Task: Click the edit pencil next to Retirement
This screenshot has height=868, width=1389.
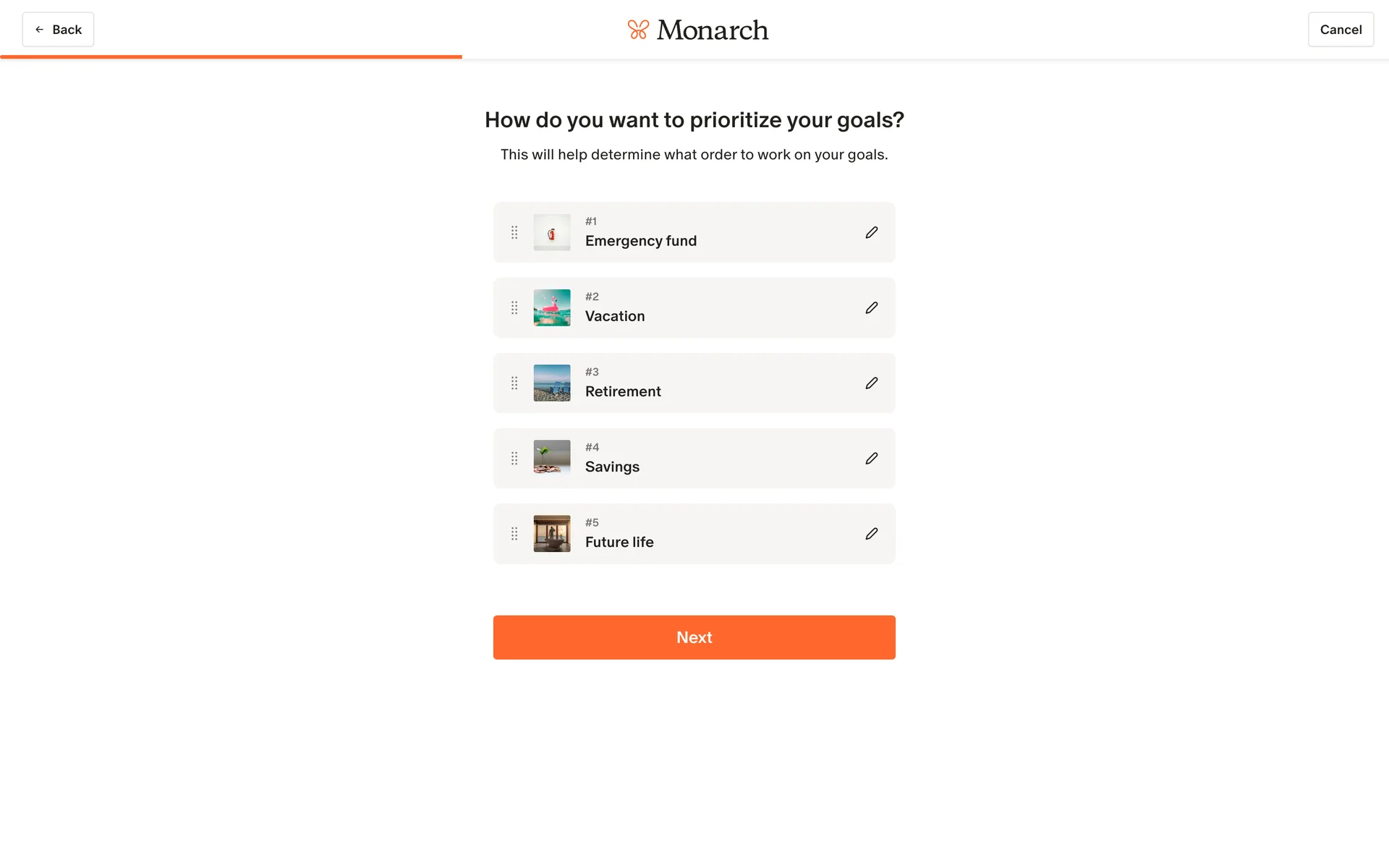Action: click(x=871, y=383)
